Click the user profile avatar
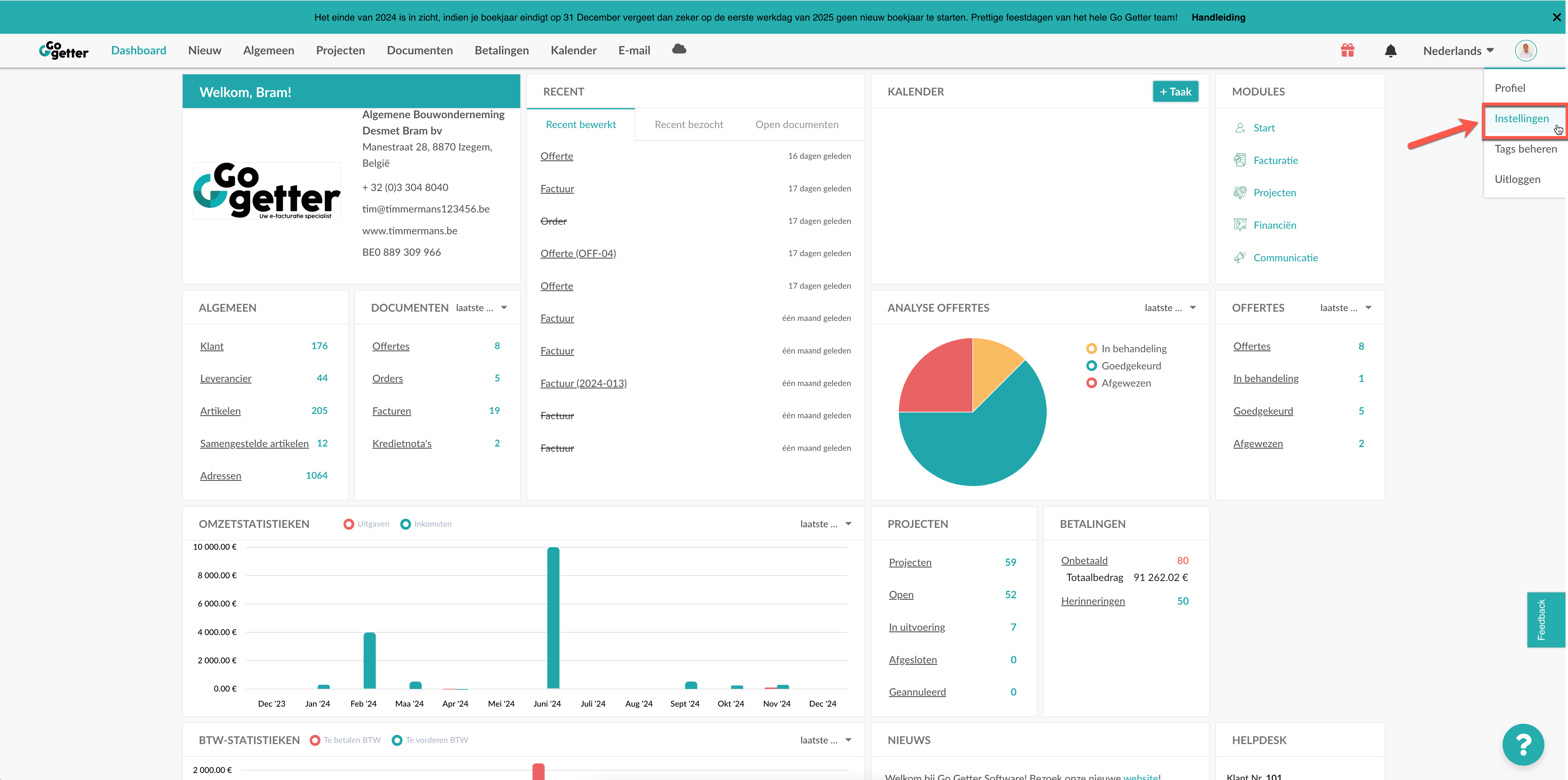 [1526, 51]
